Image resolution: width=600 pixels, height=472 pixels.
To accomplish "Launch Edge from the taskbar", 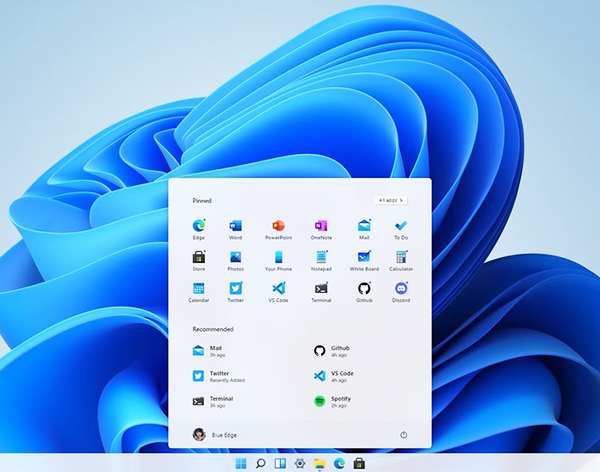I will [x=339, y=464].
